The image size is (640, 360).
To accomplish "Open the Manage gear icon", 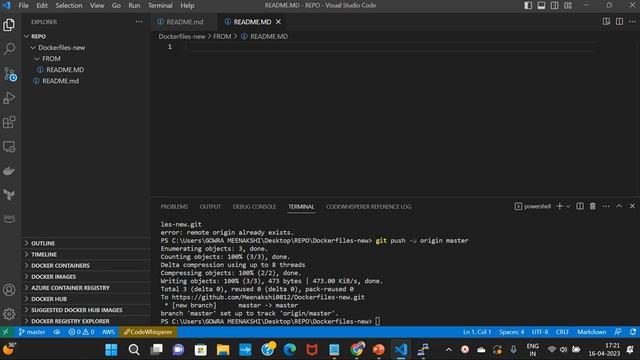I will pyautogui.click(x=9, y=314).
